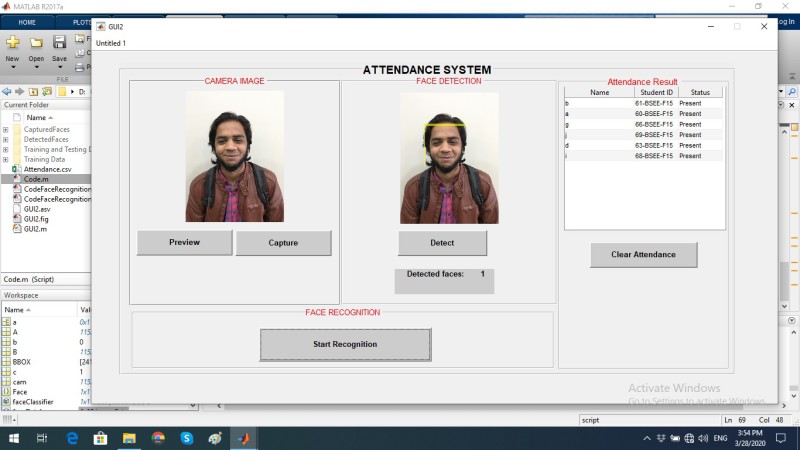This screenshot has height=450, width=800.
Task: Switch to the HOME ribbon tab
Action: click(27, 22)
